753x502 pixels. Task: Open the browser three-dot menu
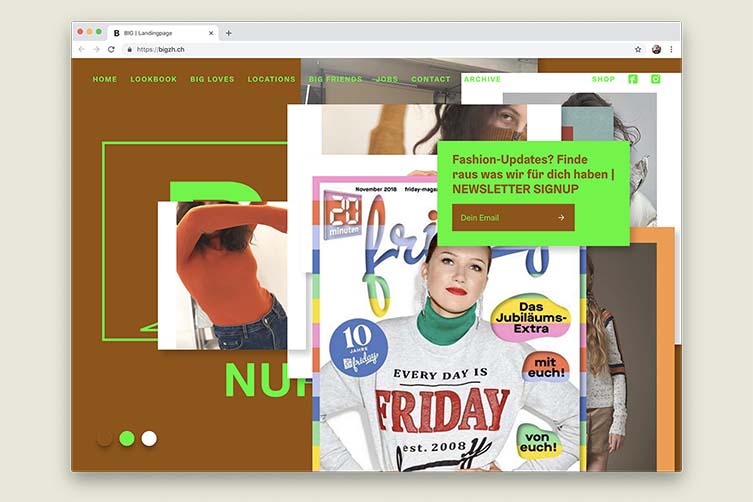[671, 49]
